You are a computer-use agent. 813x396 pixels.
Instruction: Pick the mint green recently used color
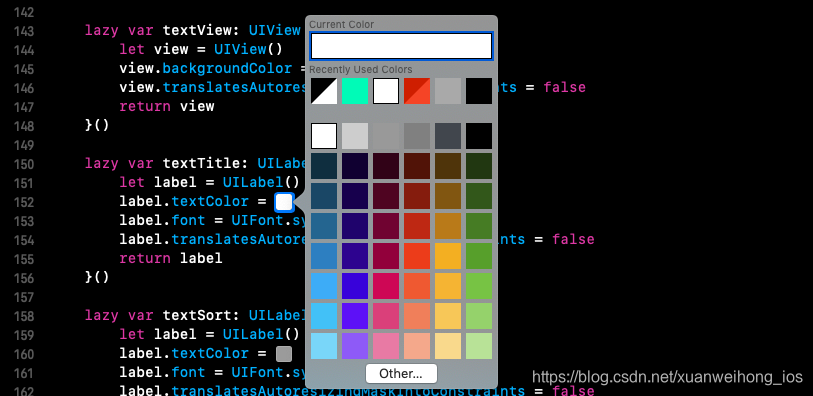click(355, 91)
